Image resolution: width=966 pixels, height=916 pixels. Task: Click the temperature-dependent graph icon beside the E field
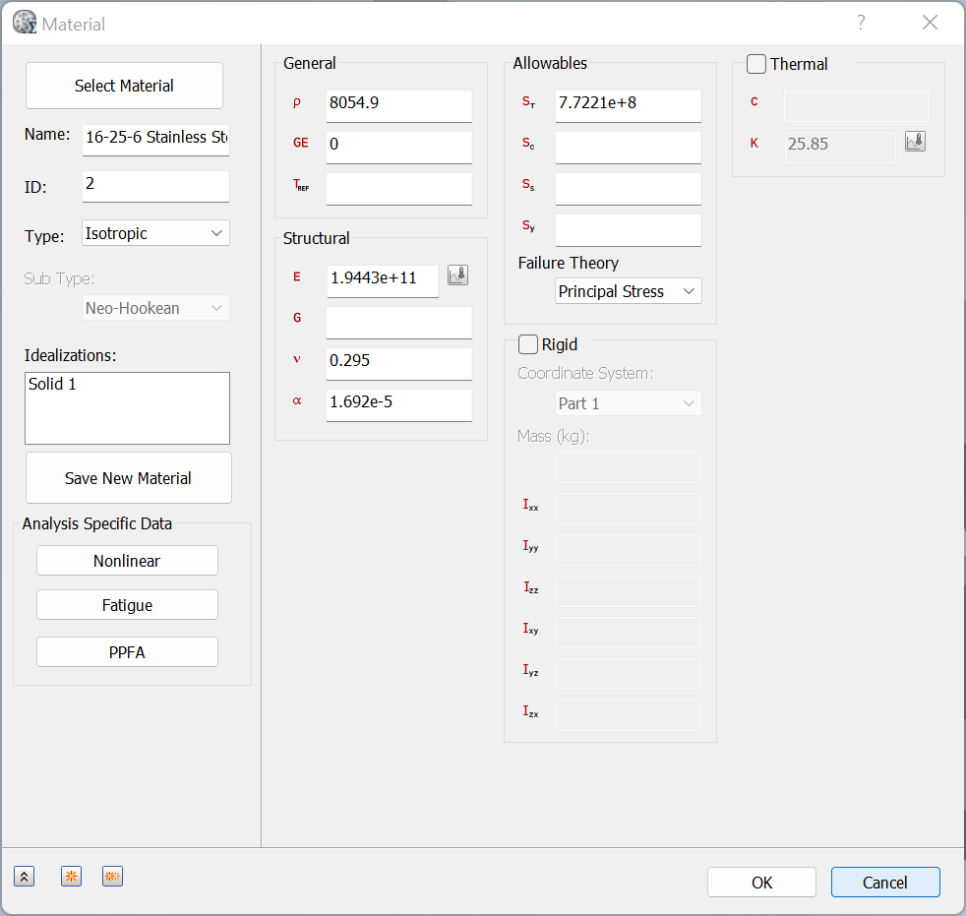(x=457, y=276)
